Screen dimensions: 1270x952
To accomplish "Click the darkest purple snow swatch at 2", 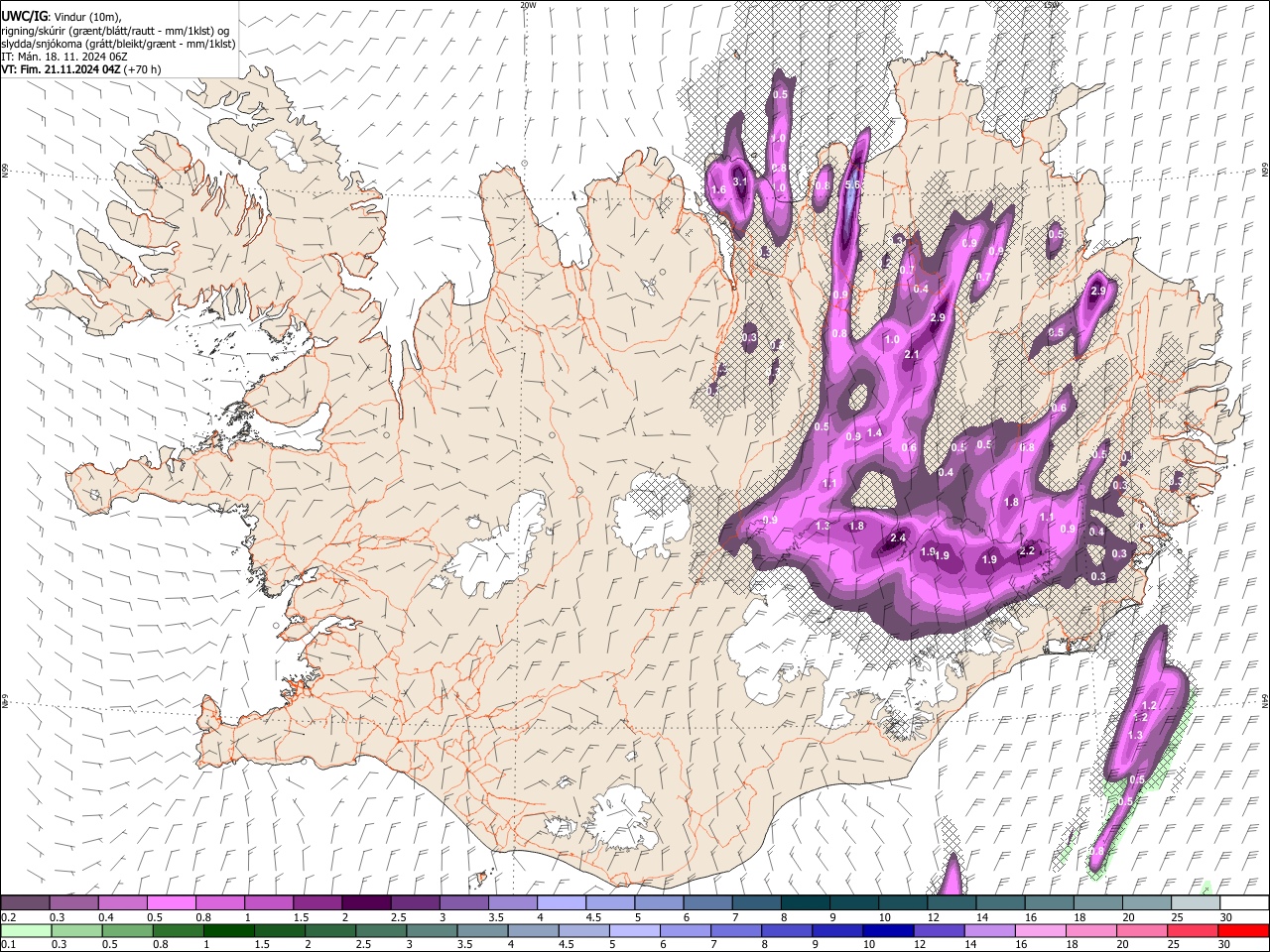I will (366, 902).
